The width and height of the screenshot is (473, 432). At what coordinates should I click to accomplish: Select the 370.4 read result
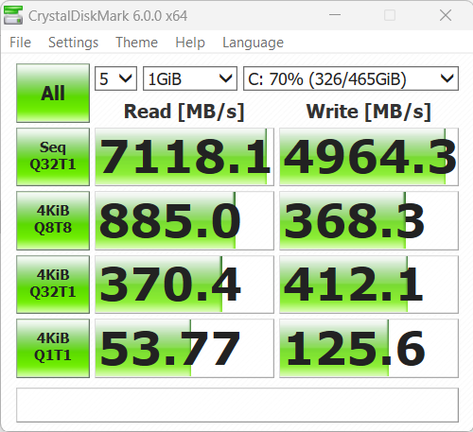pyautogui.click(x=184, y=284)
